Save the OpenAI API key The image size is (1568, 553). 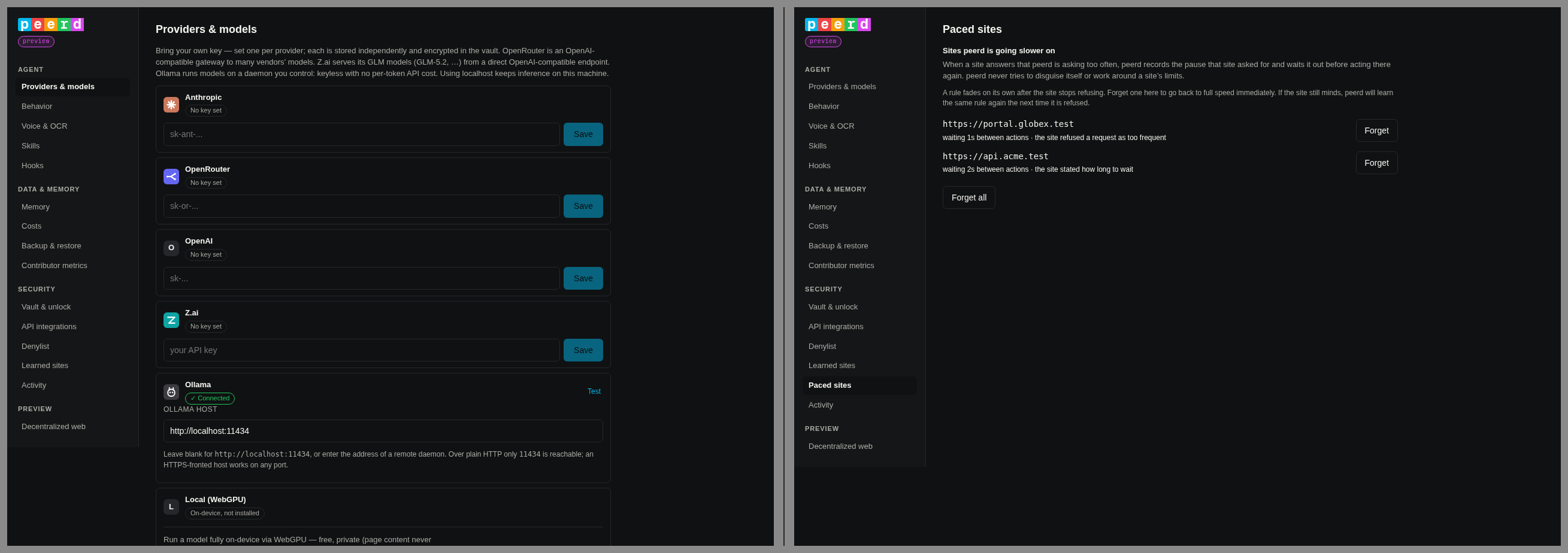(583, 278)
